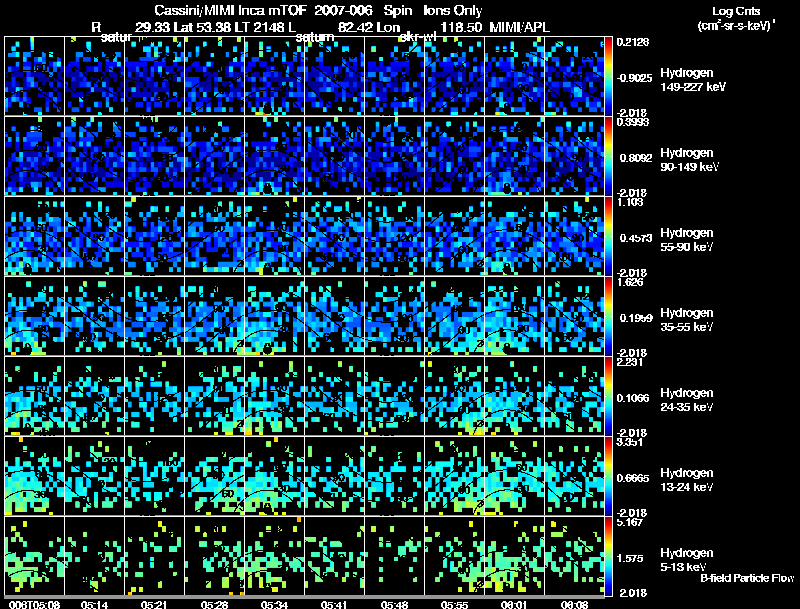Click the '29.33' radial distance value
800x609 pixels.
(153, 27)
